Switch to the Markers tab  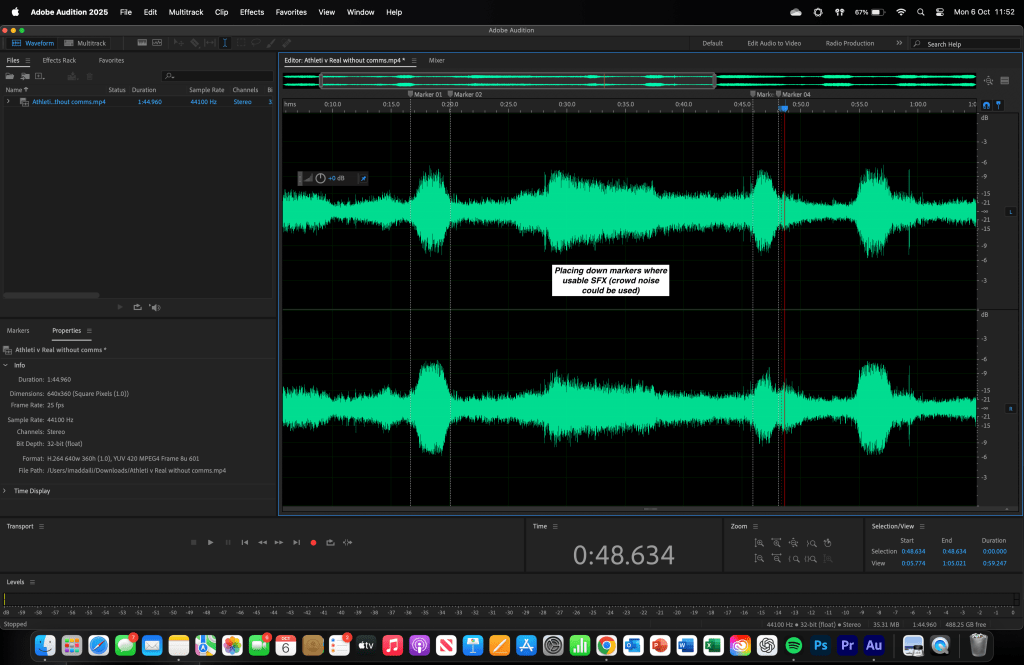pyautogui.click(x=18, y=330)
